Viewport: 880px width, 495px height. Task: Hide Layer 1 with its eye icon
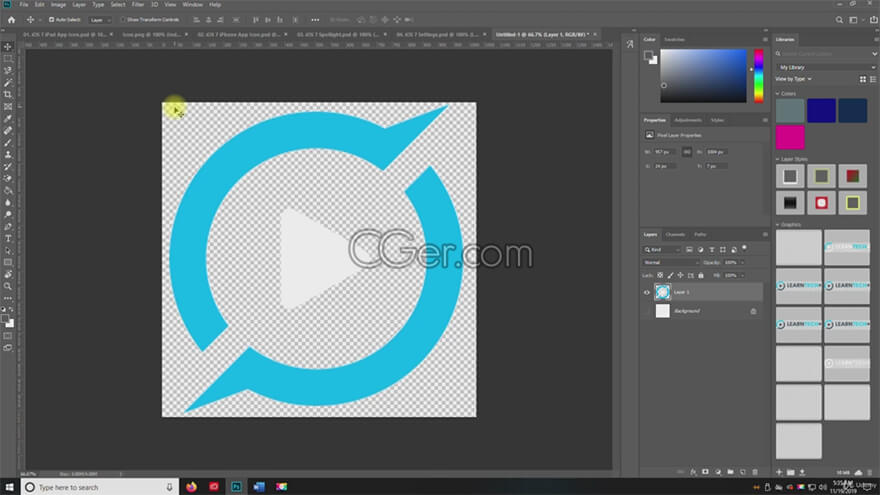(647, 292)
